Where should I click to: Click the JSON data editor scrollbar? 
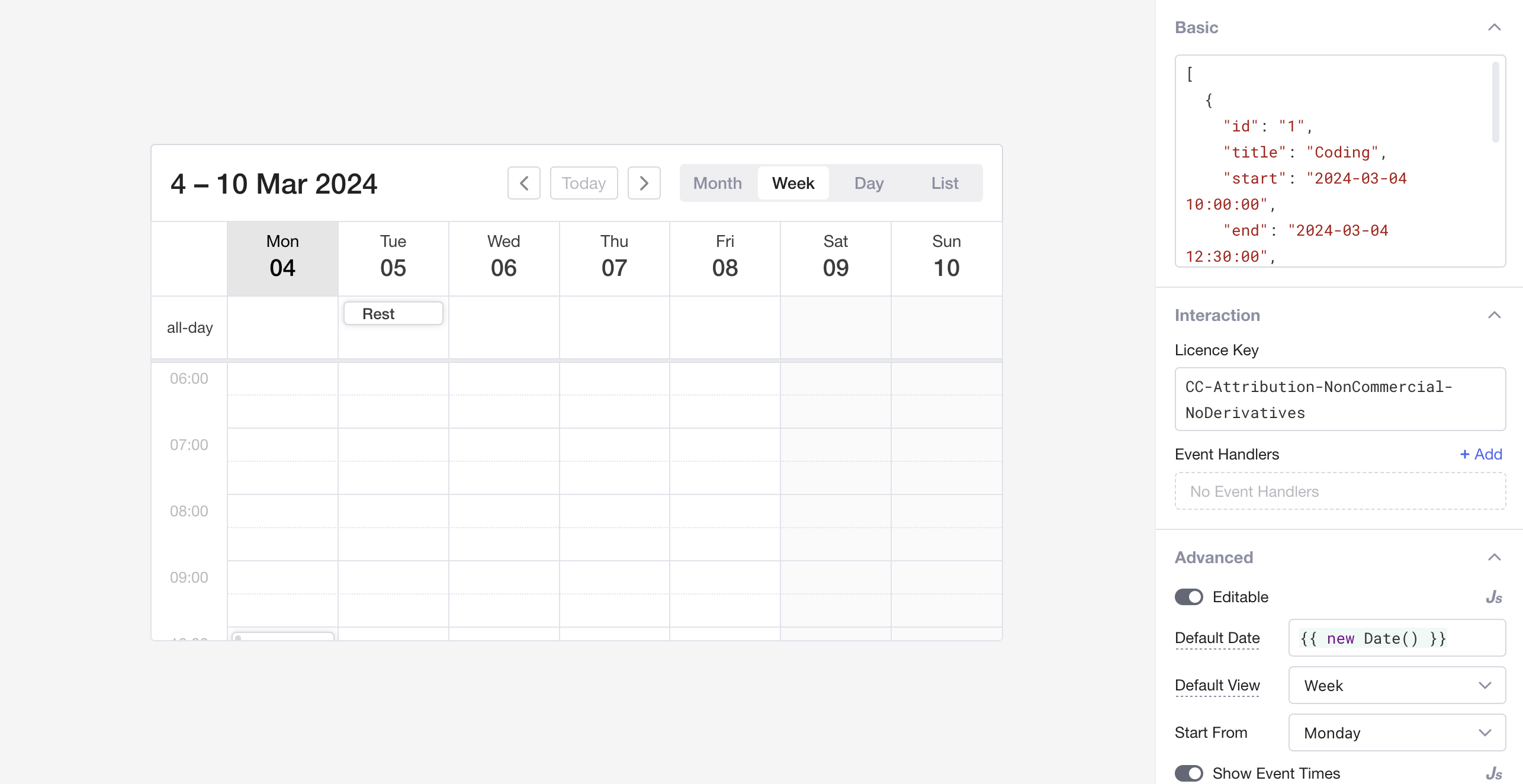click(x=1495, y=102)
